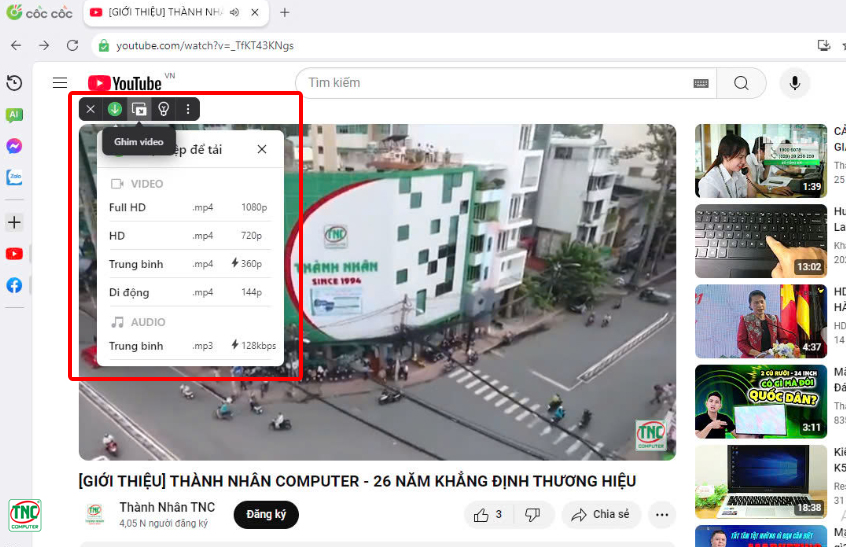Mute tab via speaker icon on tab
The width and height of the screenshot is (846, 547).
(x=234, y=12)
